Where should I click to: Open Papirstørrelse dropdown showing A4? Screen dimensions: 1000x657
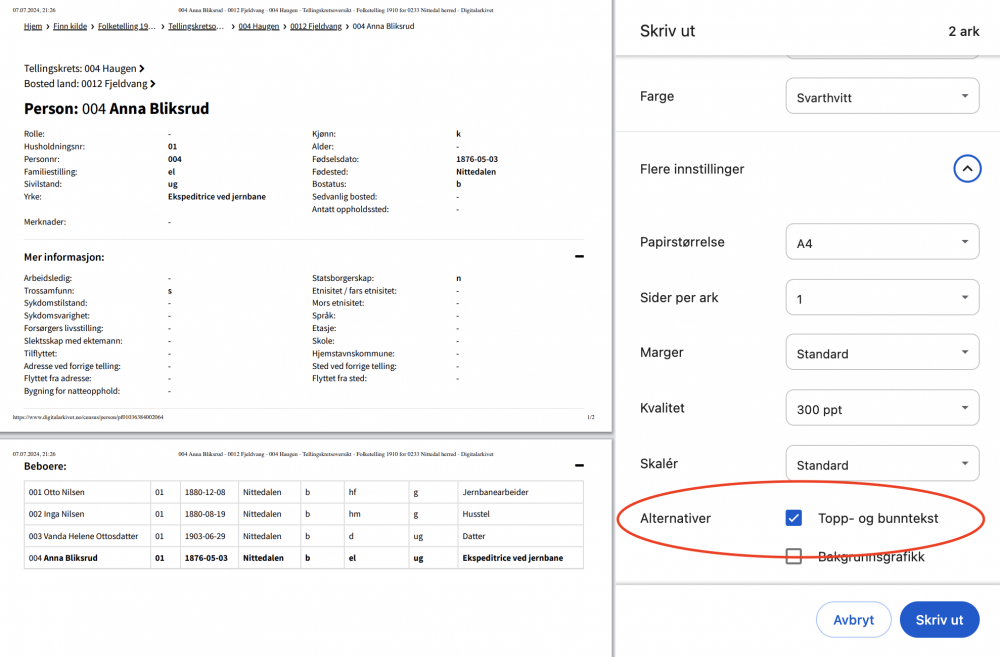pyautogui.click(x=882, y=242)
